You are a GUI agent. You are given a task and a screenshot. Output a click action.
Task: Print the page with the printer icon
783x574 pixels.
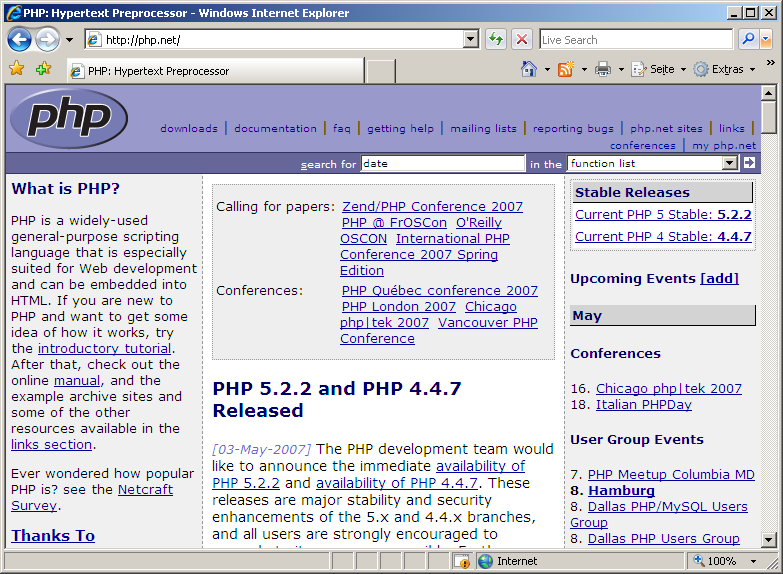[x=603, y=69]
